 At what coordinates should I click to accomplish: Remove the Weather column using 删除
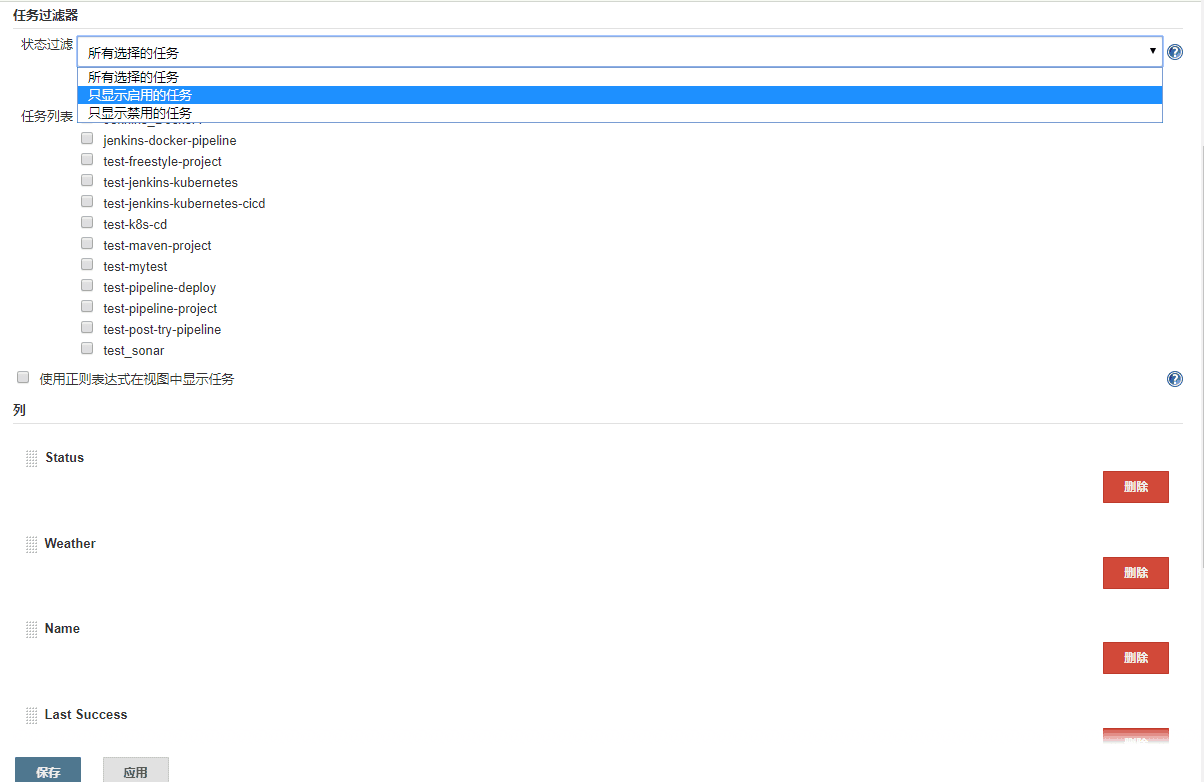(x=1135, y=573)
